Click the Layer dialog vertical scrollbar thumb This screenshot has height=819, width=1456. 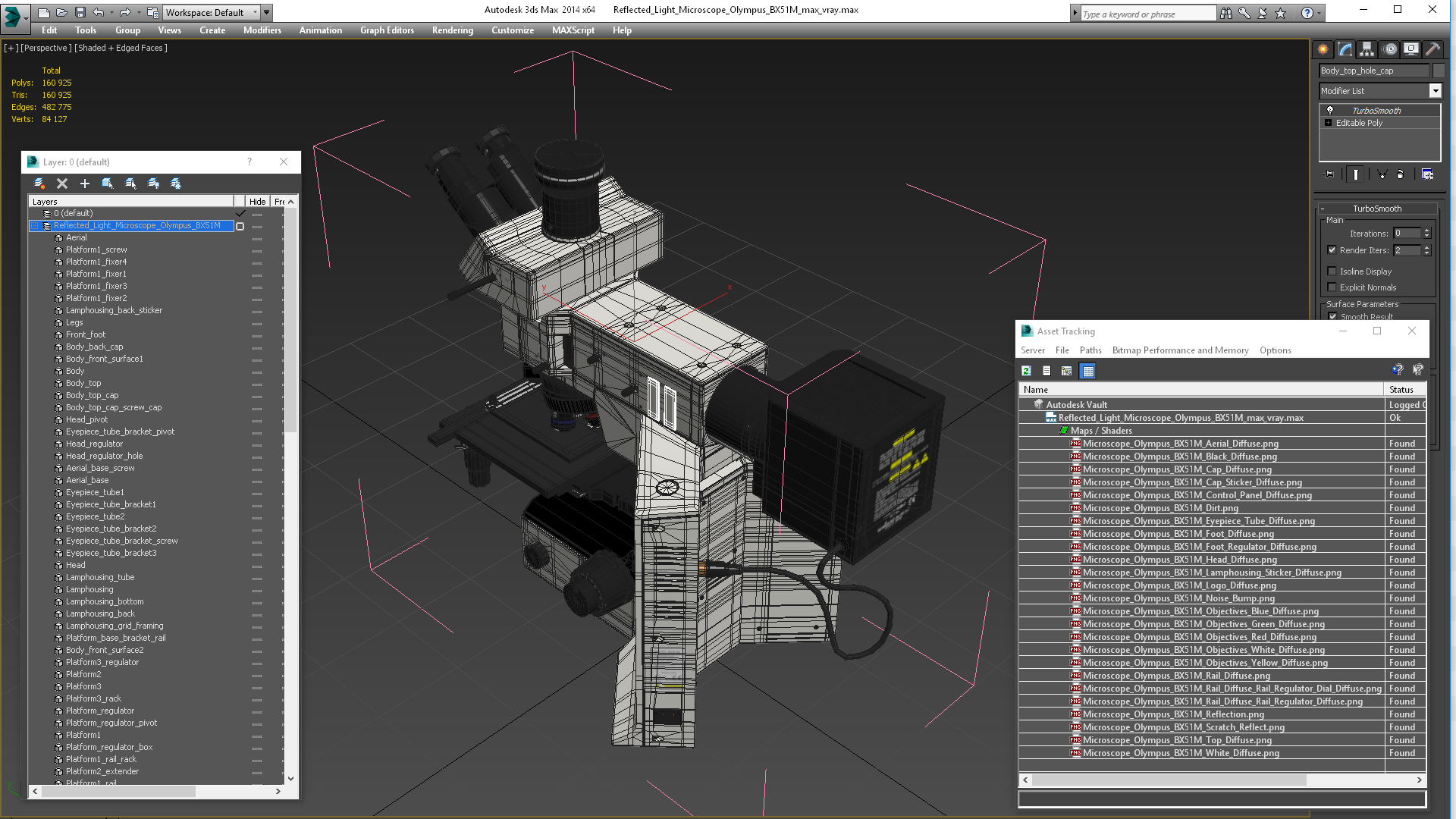pos(290,319)
